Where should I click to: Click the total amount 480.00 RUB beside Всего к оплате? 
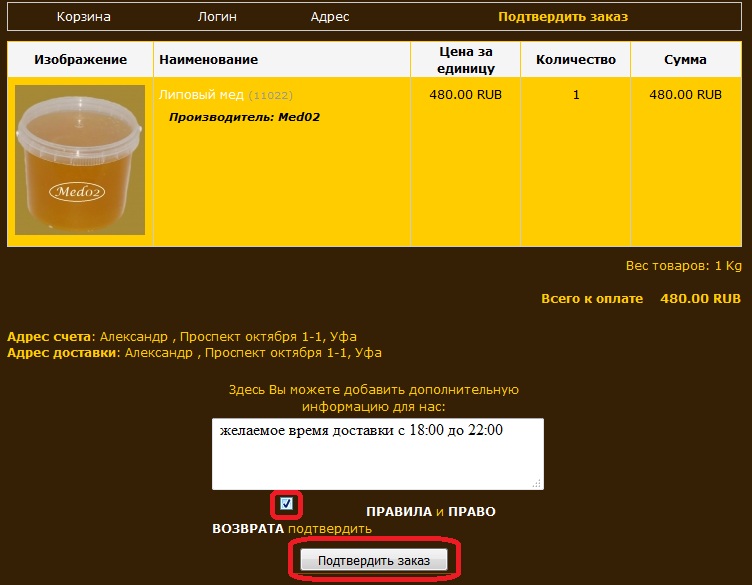(x=701, y=298)
